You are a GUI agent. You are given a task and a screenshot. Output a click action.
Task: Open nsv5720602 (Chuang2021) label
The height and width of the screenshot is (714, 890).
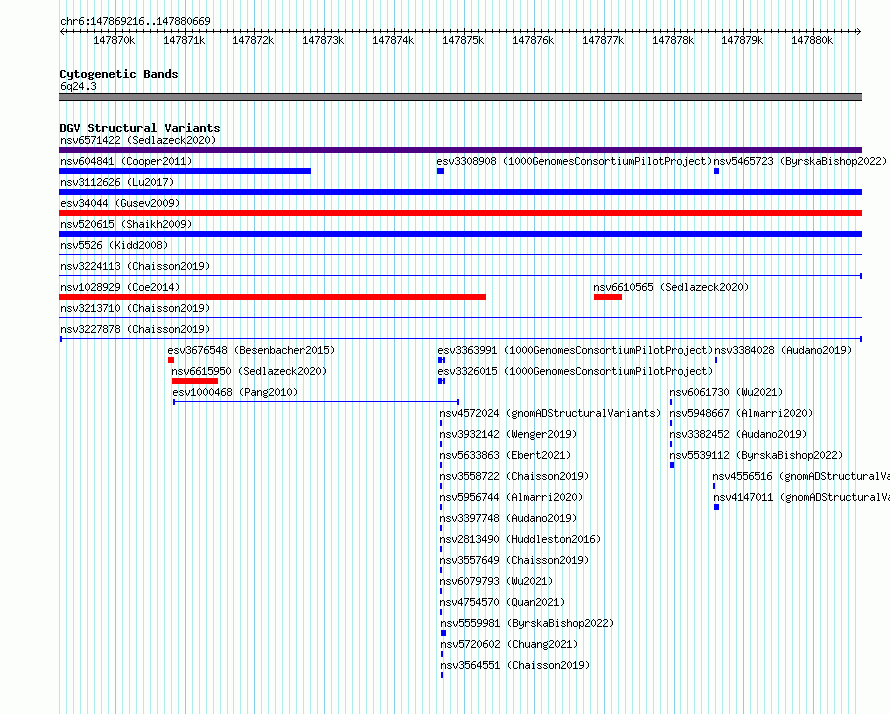[509, 644]
